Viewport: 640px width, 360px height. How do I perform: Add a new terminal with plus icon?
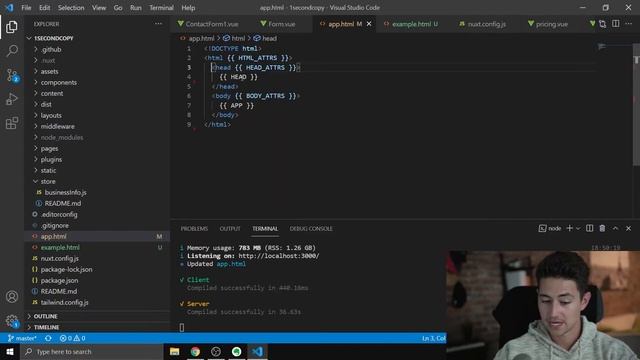pos(569,228)
